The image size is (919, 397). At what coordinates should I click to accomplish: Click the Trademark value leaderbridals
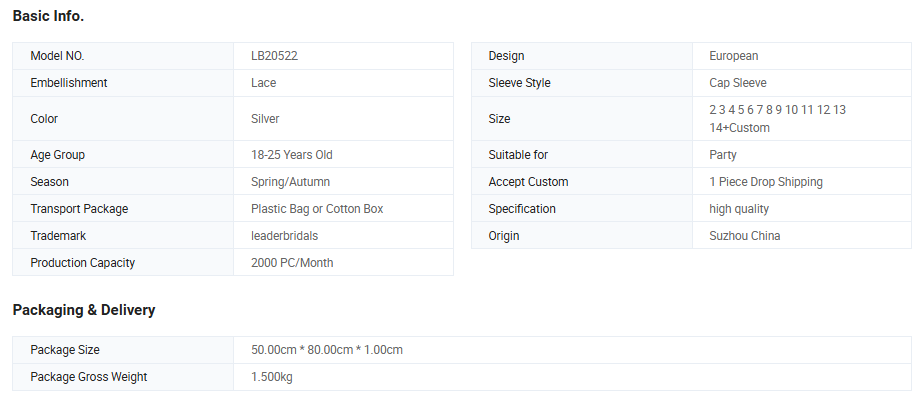(284, 236)
